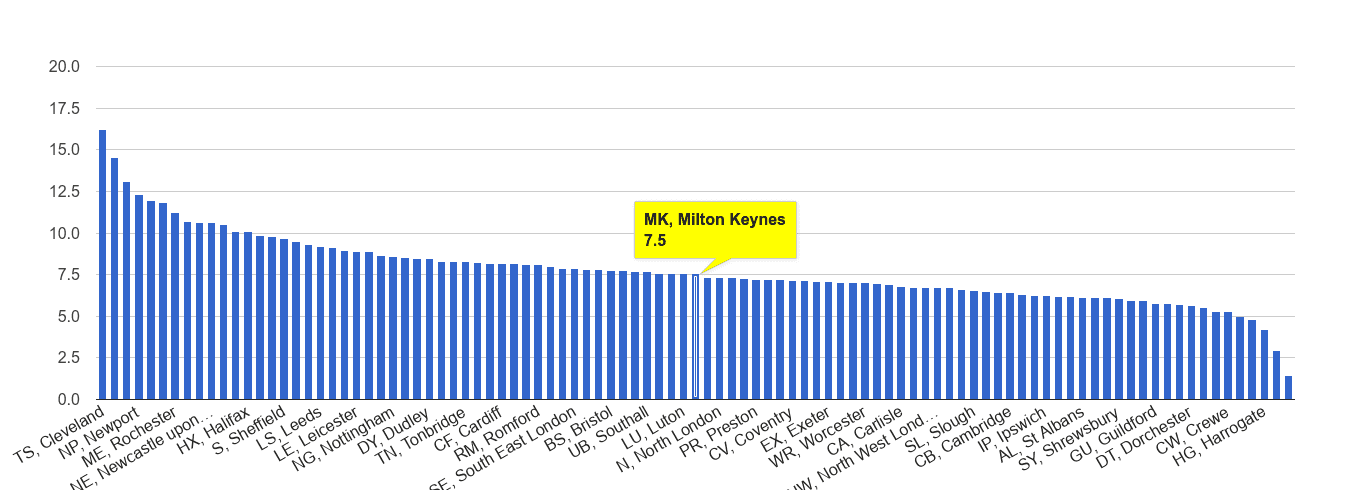Select the CA, Carlisle bar
1350x490 pixels.
(x=901, y=343)
